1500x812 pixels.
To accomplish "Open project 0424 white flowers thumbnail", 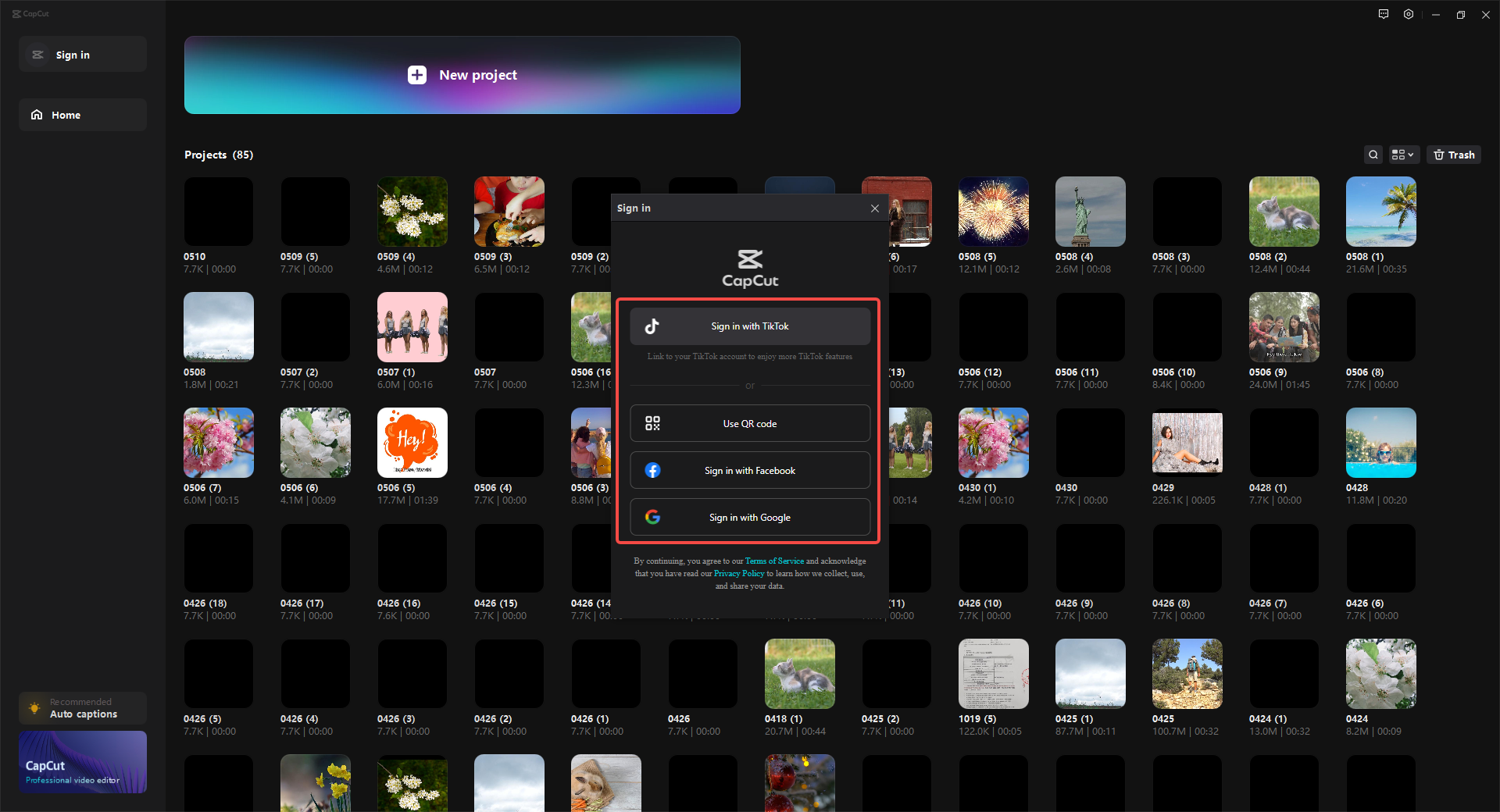I will [1381, 674].
